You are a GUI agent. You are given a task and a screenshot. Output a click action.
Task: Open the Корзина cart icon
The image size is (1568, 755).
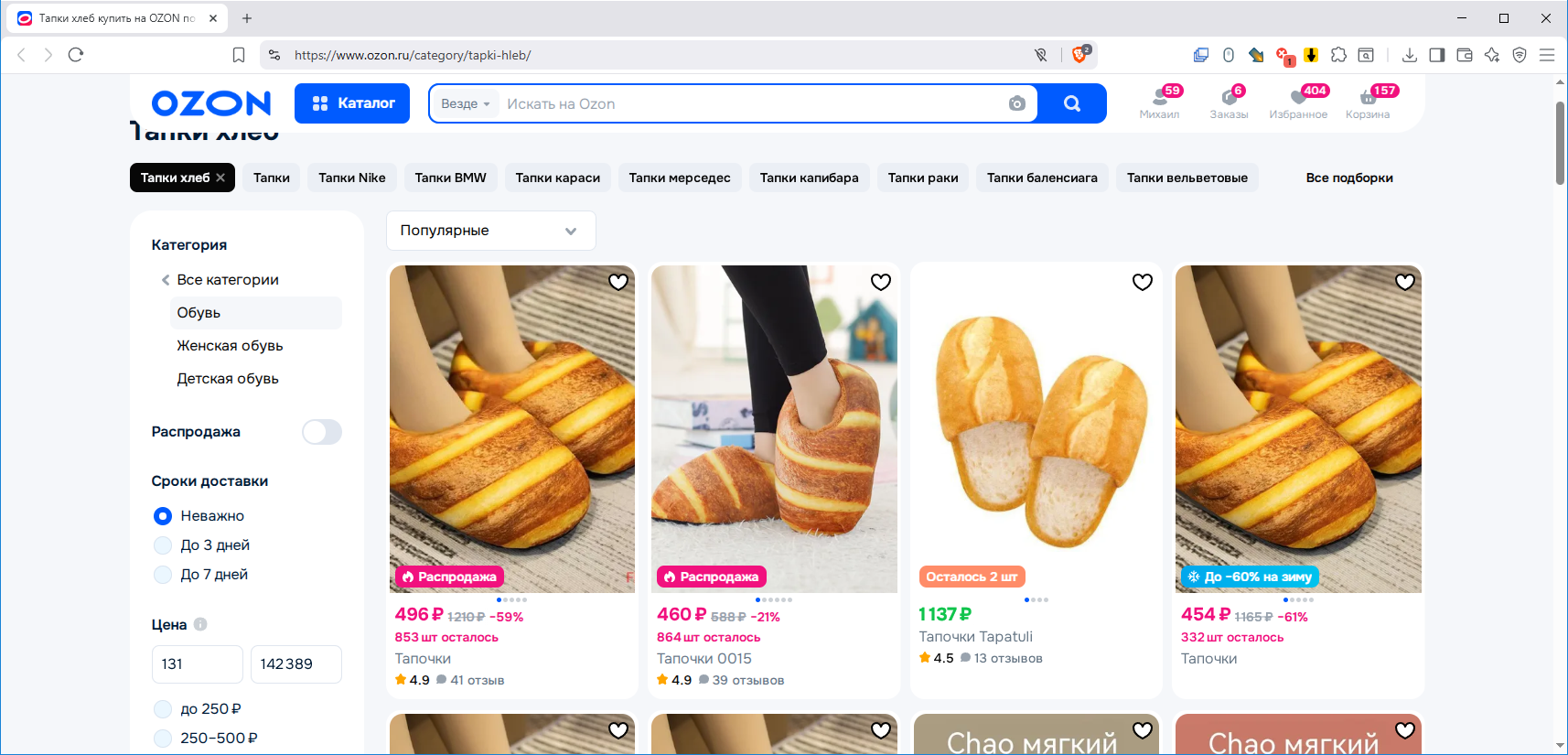tap(1368, 102)
